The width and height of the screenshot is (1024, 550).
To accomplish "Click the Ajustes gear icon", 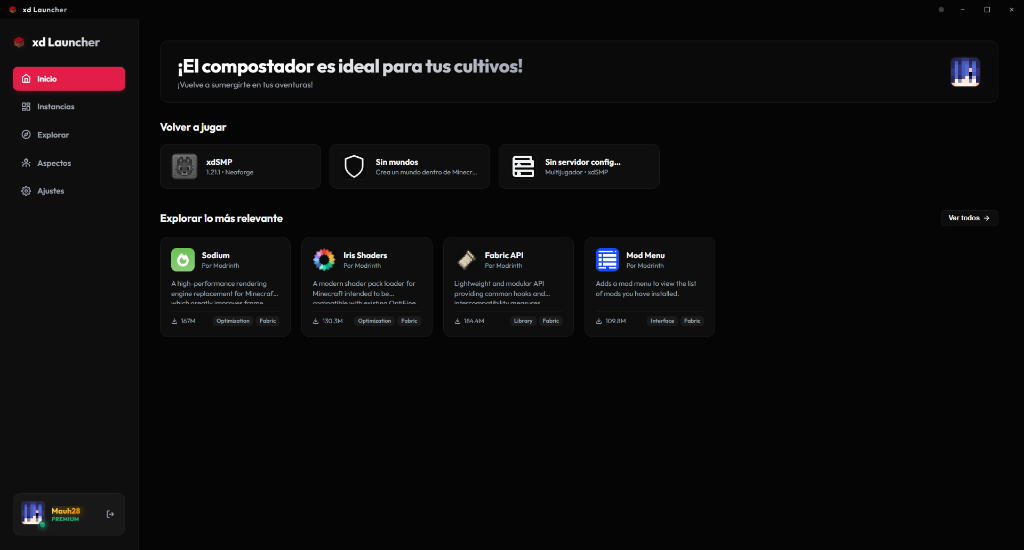I will pos(26,191).
